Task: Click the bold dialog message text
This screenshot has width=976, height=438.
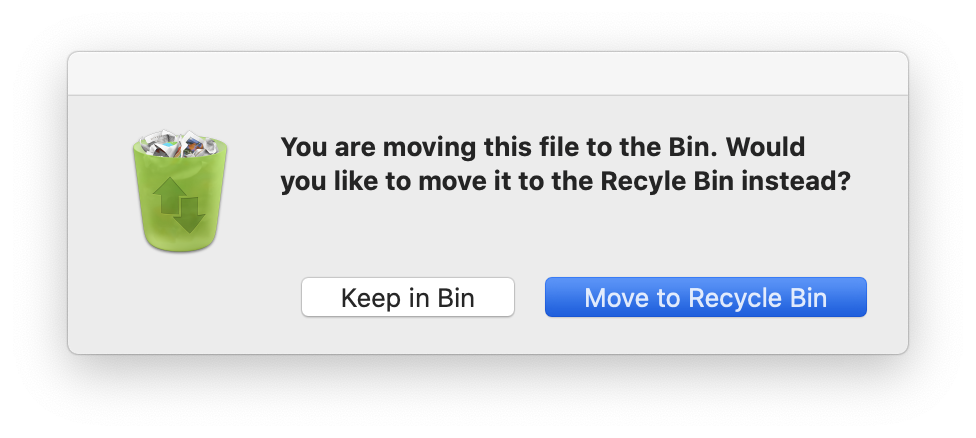Action: click(x=565, y=165)
